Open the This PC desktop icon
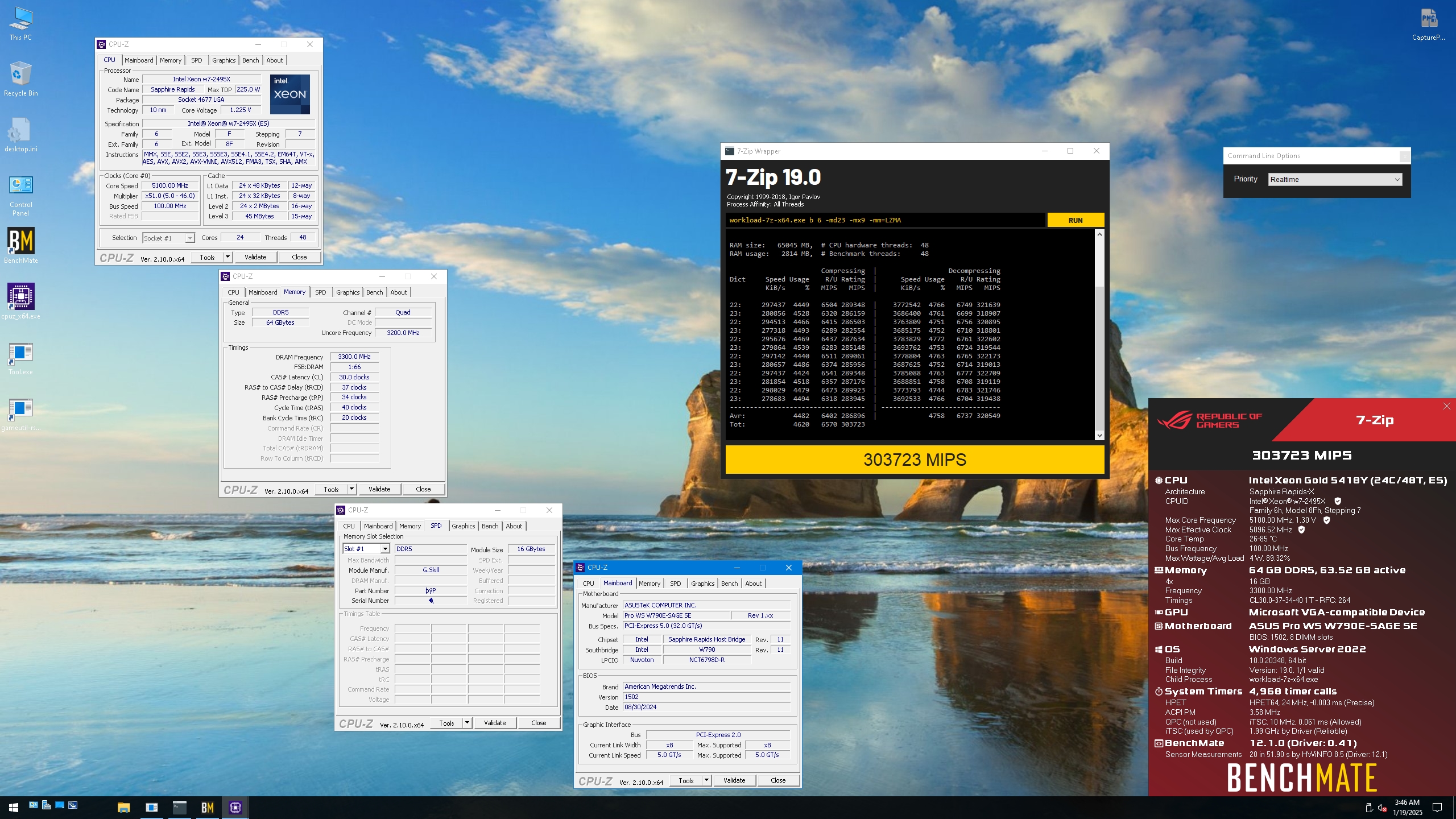1456x819 pixels. point(20,23)
